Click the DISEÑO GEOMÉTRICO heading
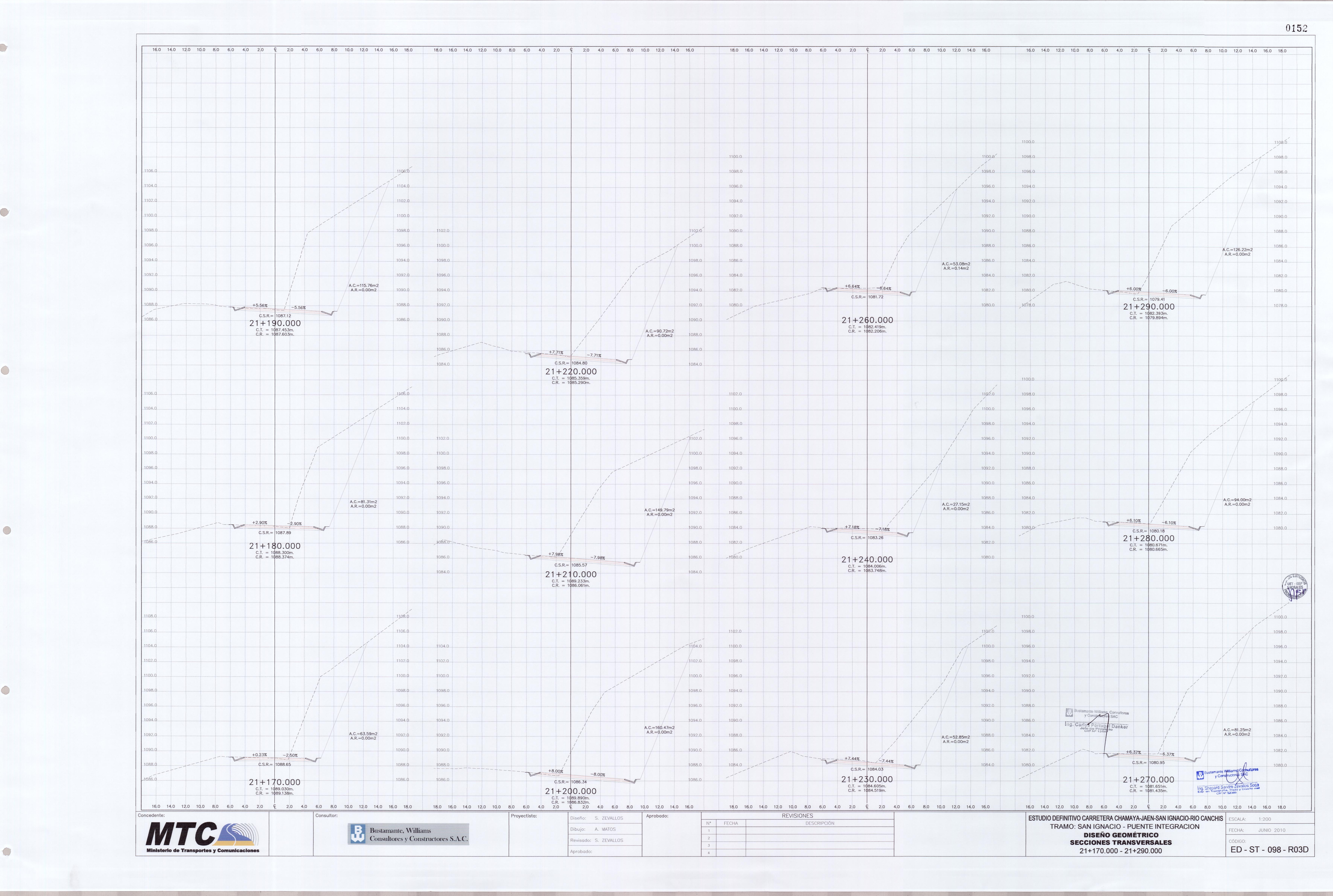This screenshot has height=896, width=1333. [1121, 835]
